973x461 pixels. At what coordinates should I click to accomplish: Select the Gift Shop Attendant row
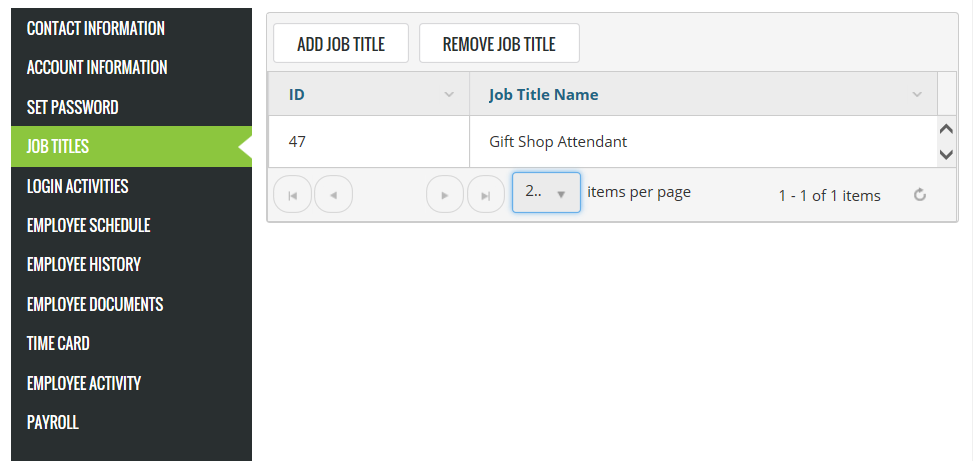[558, 142]
